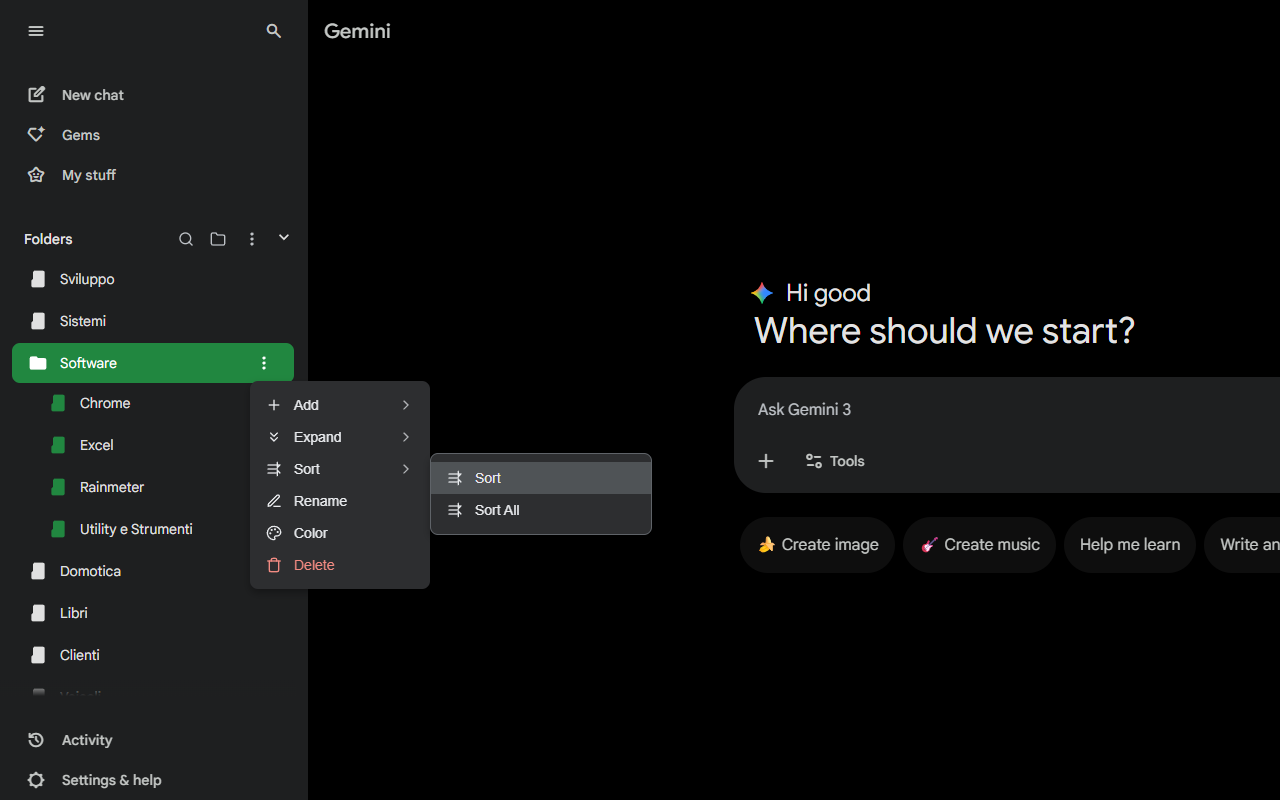Open the Activity page
This screenshot has width=1280, height=800.
click(87, 740)
